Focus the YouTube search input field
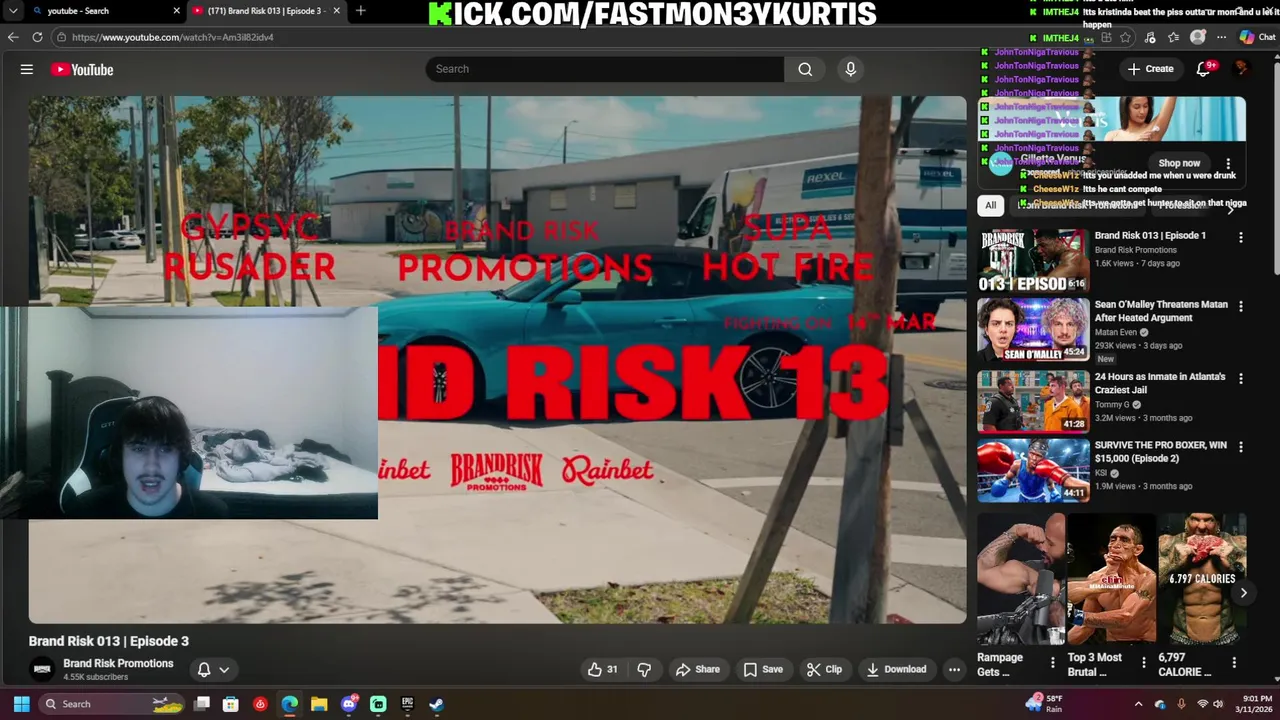 coord(605,69)
